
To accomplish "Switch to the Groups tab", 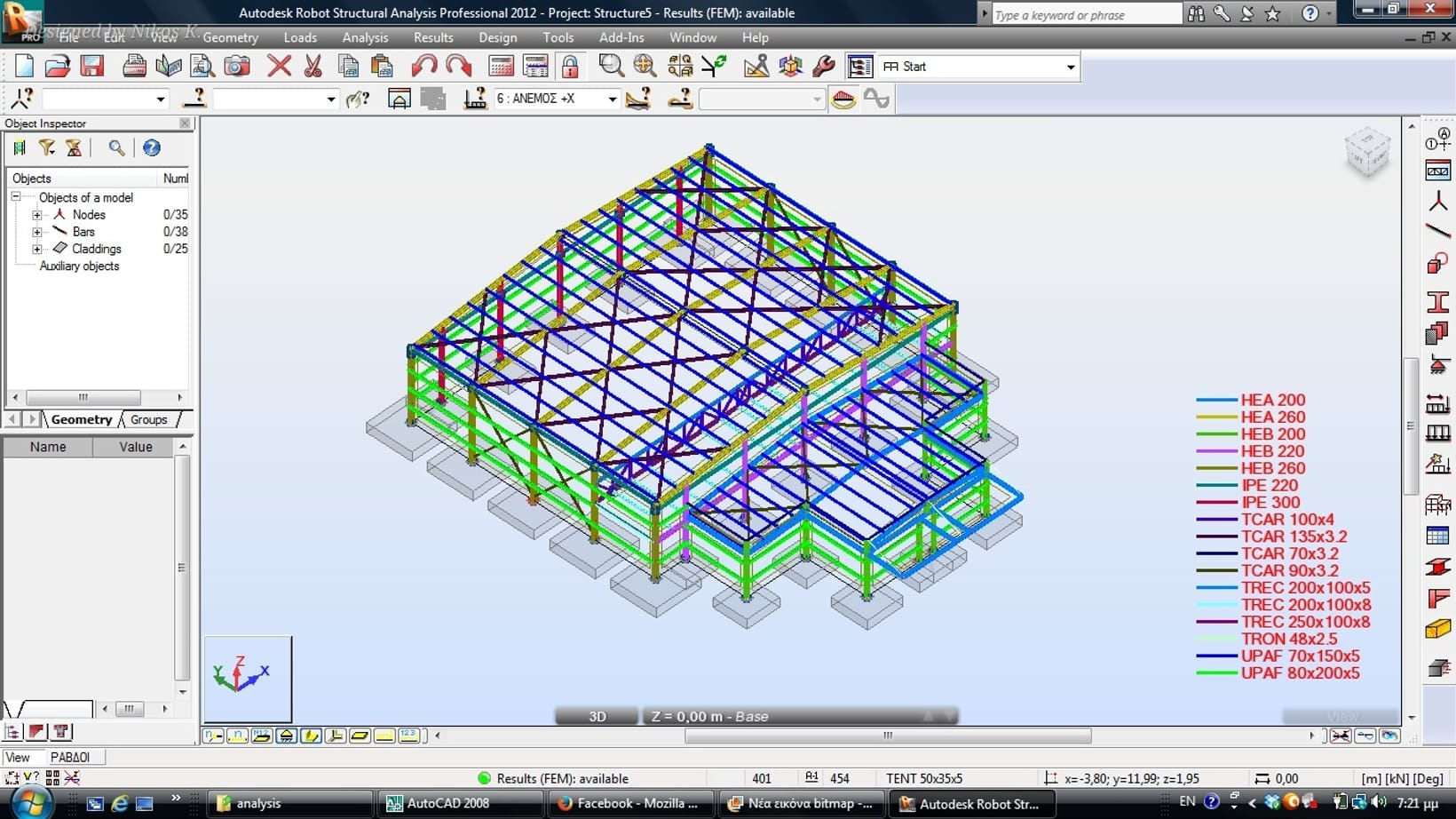I will click(x=148, y=419).
